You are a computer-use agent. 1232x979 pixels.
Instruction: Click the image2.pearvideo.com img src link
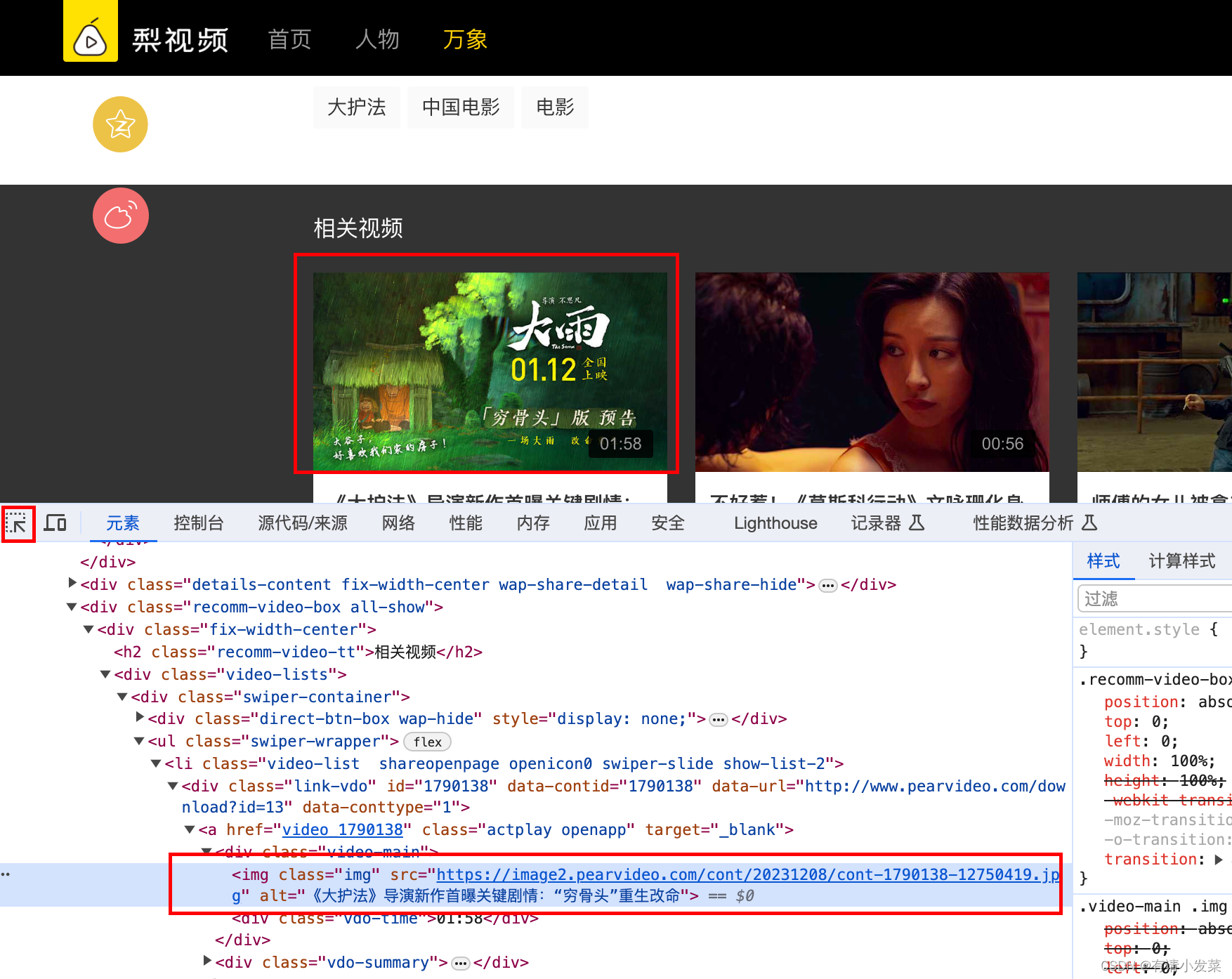(x=748, y=875)
